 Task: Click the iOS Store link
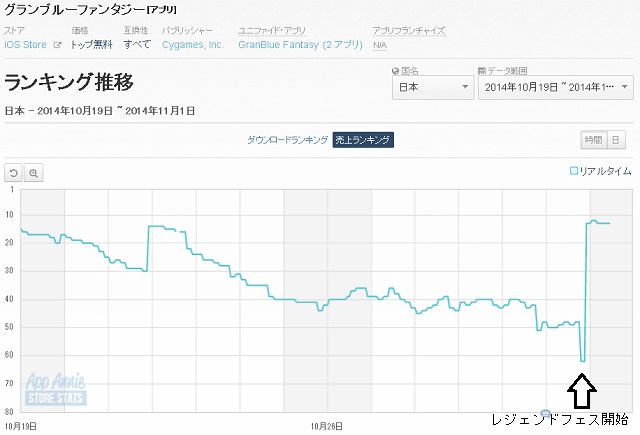(25, 45)
